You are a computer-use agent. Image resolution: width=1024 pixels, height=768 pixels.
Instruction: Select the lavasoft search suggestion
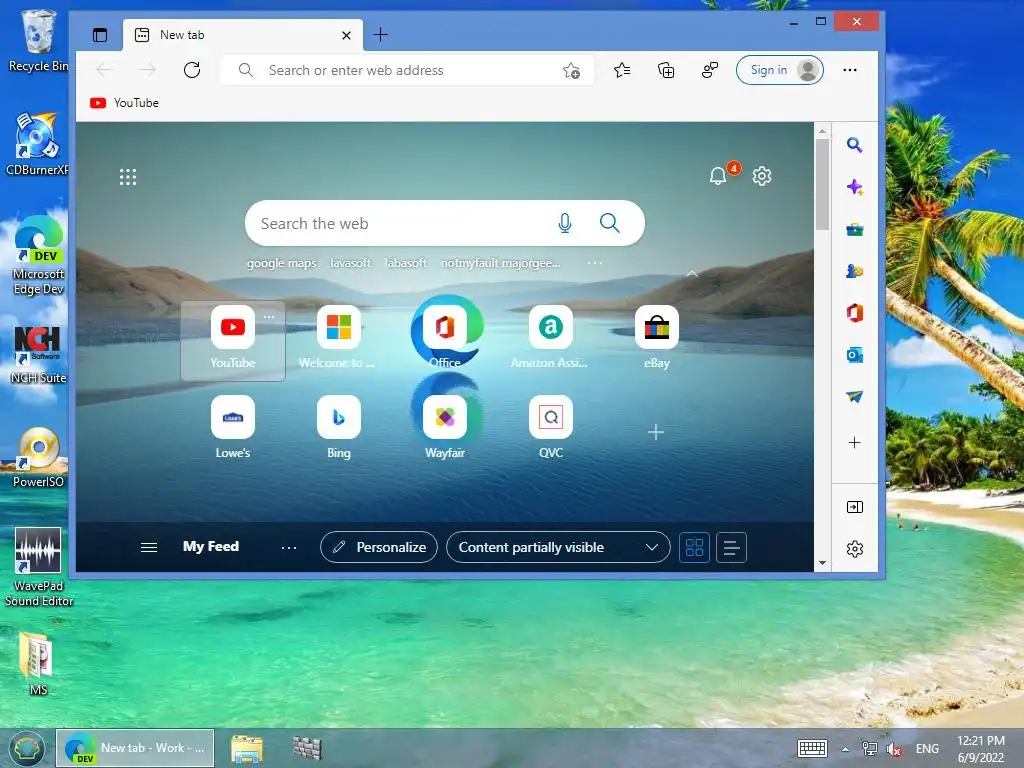click(x=351, y=263)
